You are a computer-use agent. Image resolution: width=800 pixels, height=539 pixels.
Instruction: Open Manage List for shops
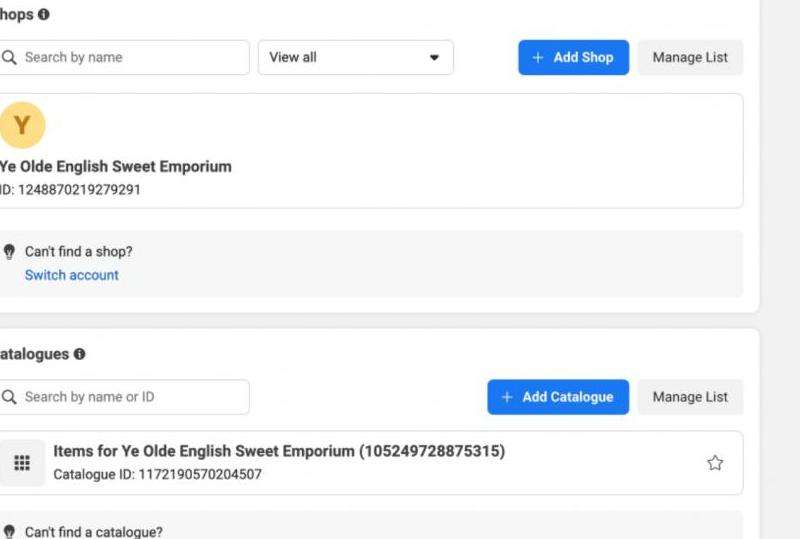pos(690,58)
